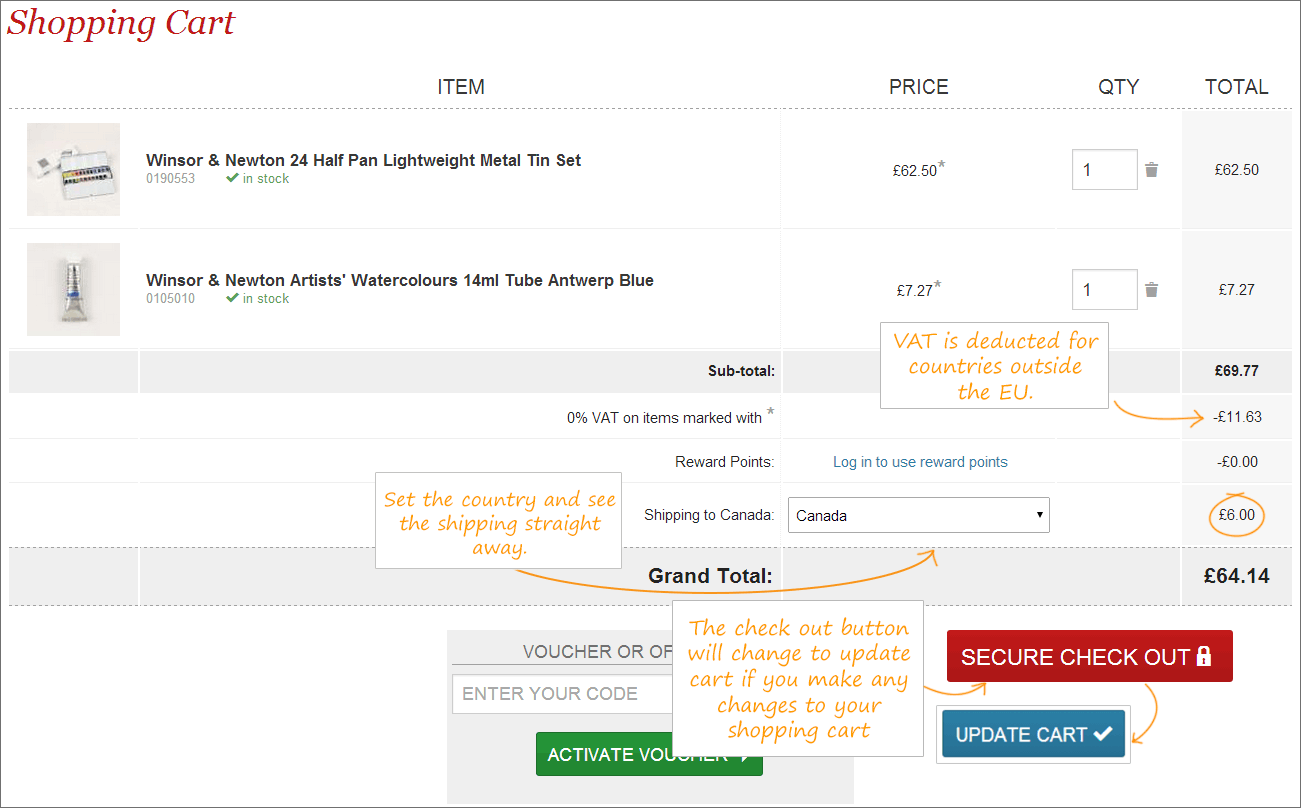
Task: Click Log in to use reward points
Action: [x=920, y=462]
